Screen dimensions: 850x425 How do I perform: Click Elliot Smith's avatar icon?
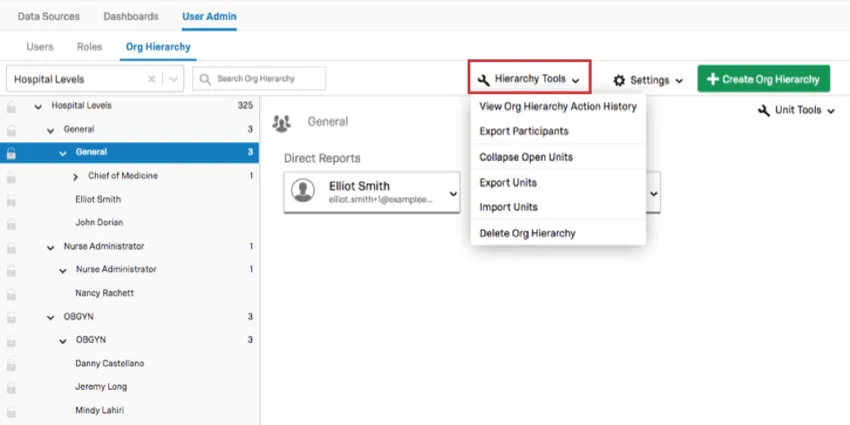point(304,191)
